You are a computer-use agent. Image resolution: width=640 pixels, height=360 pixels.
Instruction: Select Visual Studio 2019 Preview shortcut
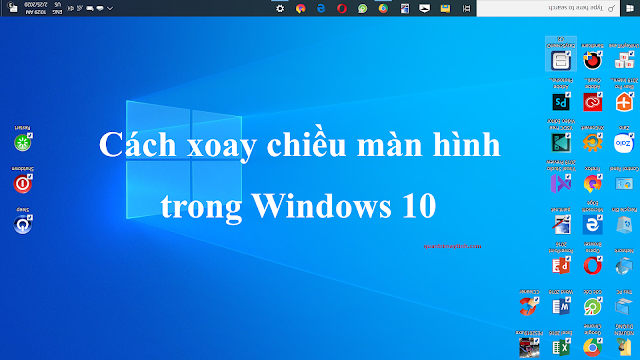coord(561,183)
